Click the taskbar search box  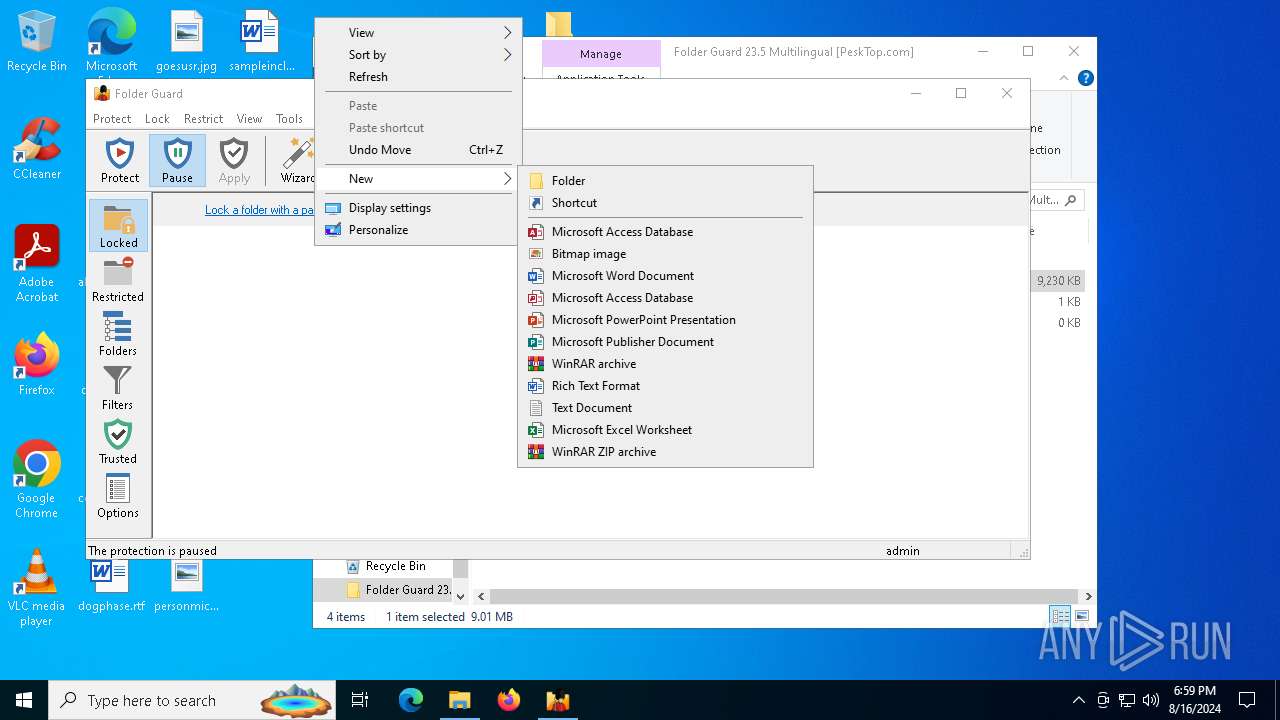(192, 700)
